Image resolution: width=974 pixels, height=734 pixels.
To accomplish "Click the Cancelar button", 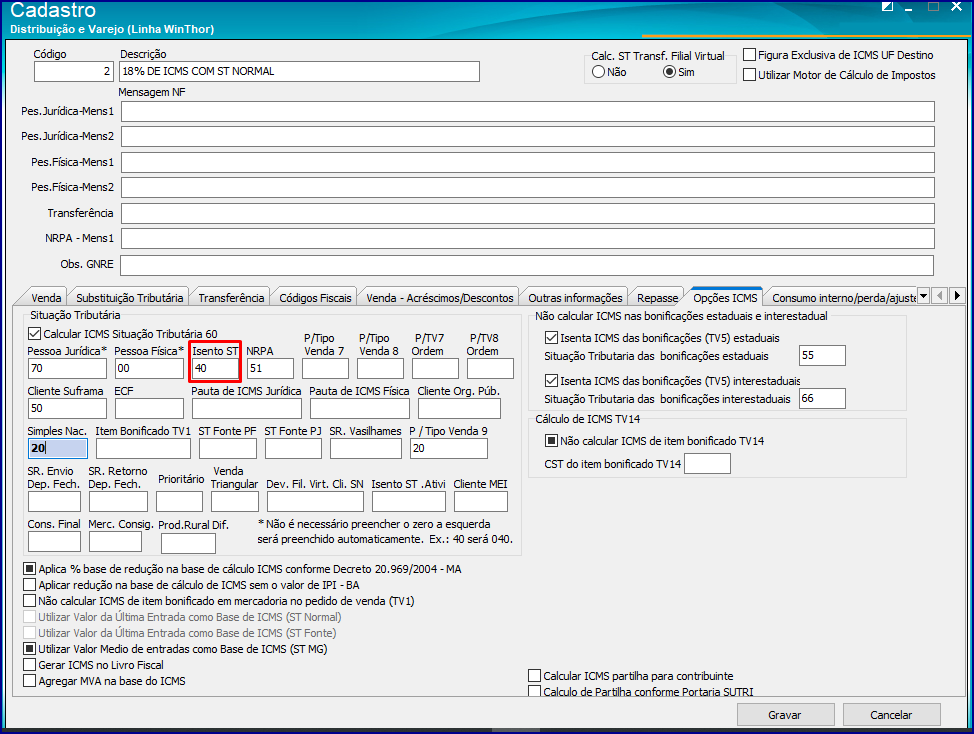I will pos(891,715).
